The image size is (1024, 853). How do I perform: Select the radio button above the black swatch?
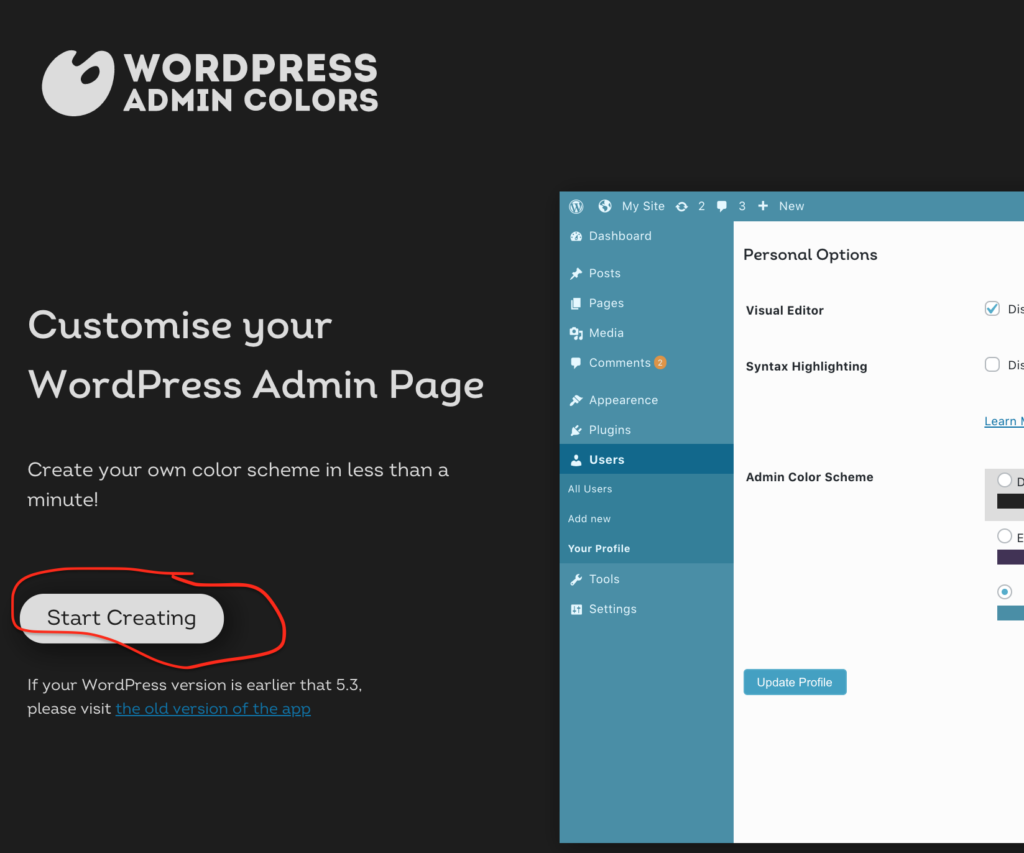point(1004,480)
